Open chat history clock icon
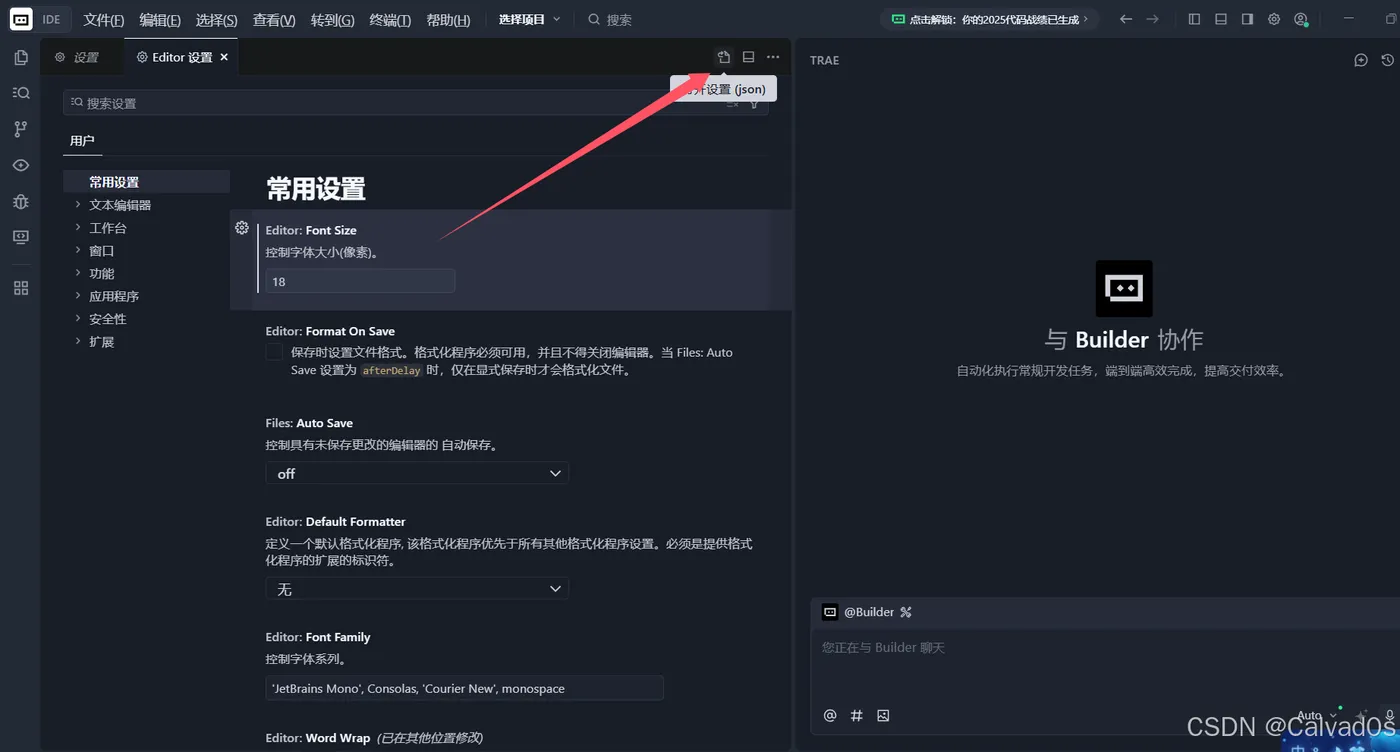The height and width of the screenshot is (752, 1400). tap(1387, 60)
